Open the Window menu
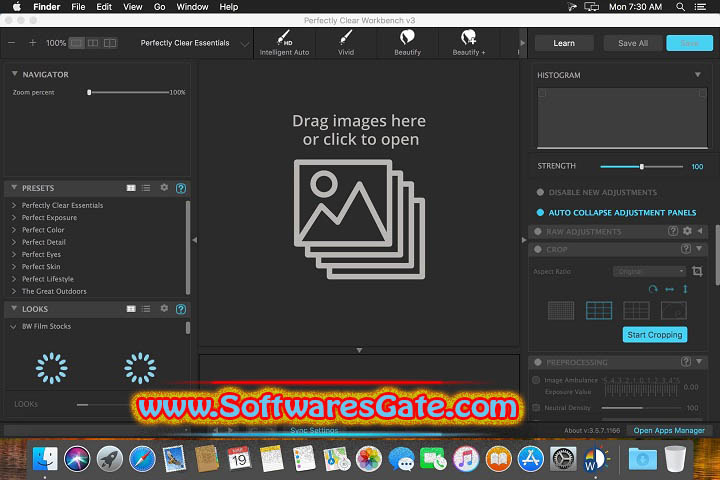720x480 pixels. pyautogui.click(x=192, y=6)
